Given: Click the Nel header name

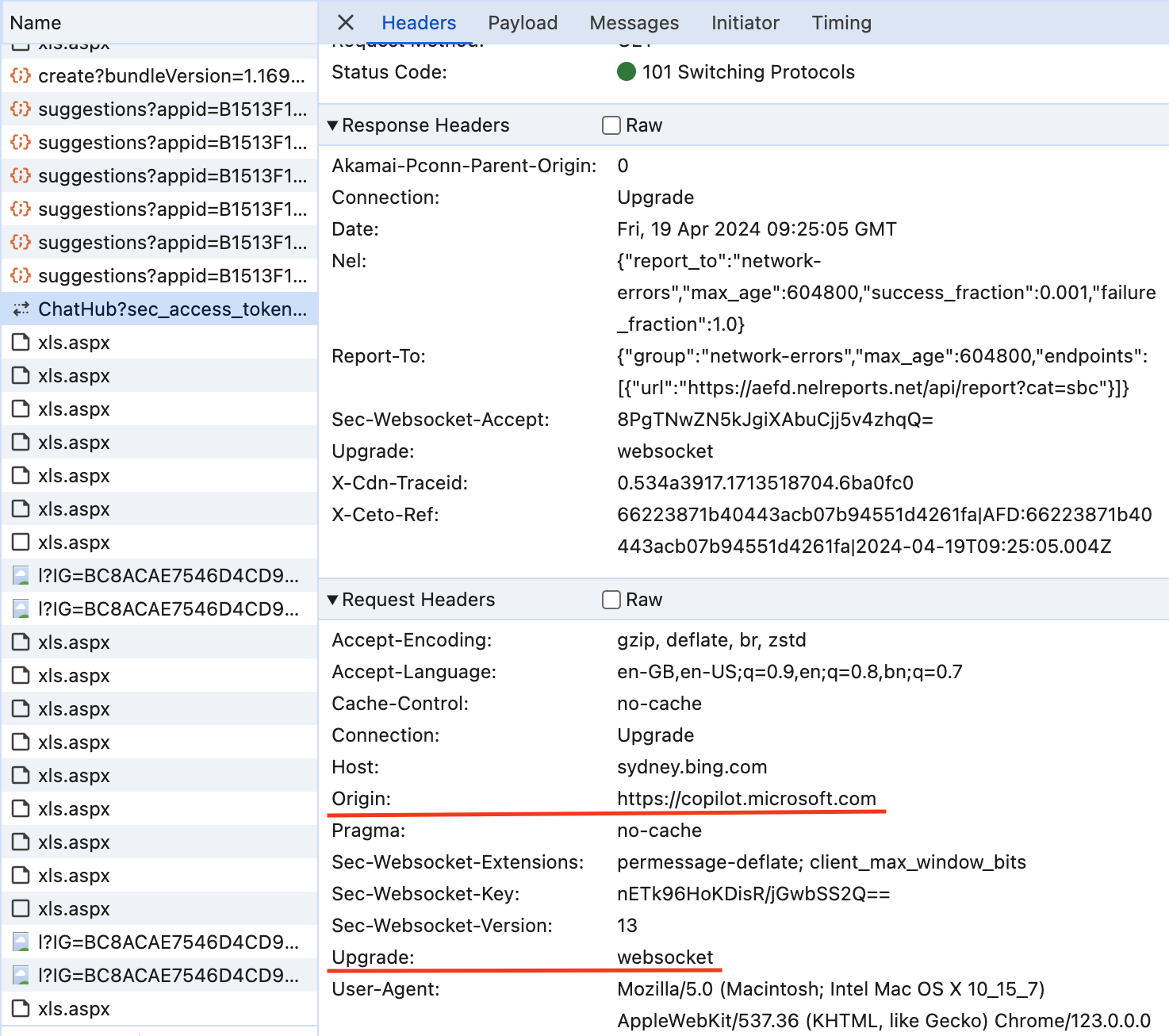Looking at the screenshot, I should tap(349, 261).
